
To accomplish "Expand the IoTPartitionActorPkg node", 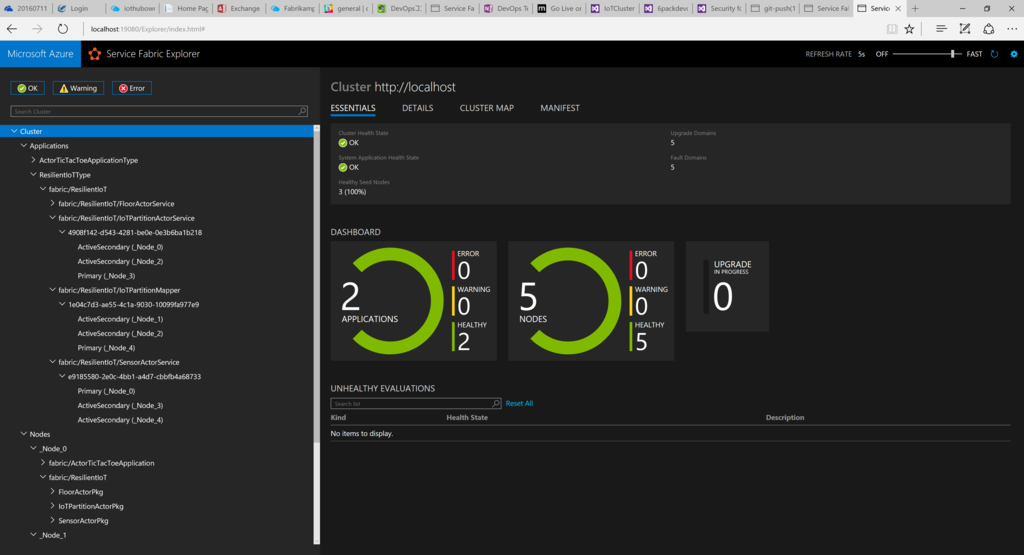I will pyautogui.click(x=52, y=506).
